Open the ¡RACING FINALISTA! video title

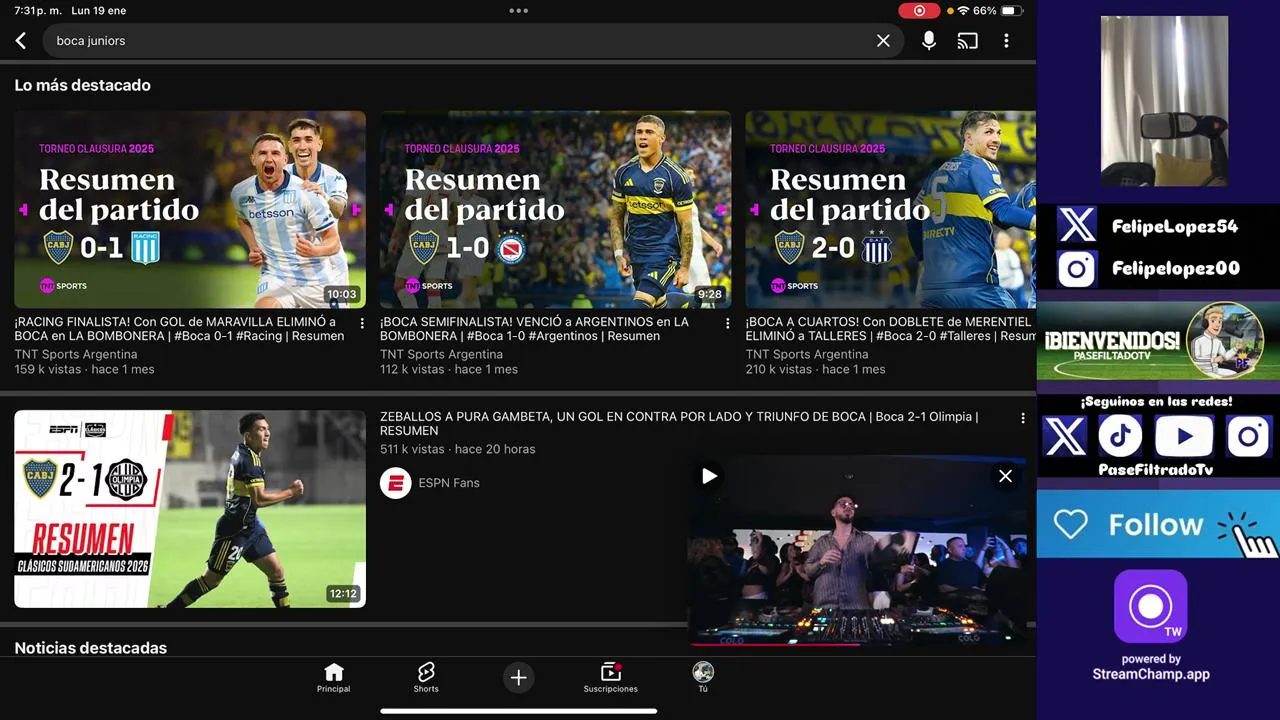(x=179, y=329)
